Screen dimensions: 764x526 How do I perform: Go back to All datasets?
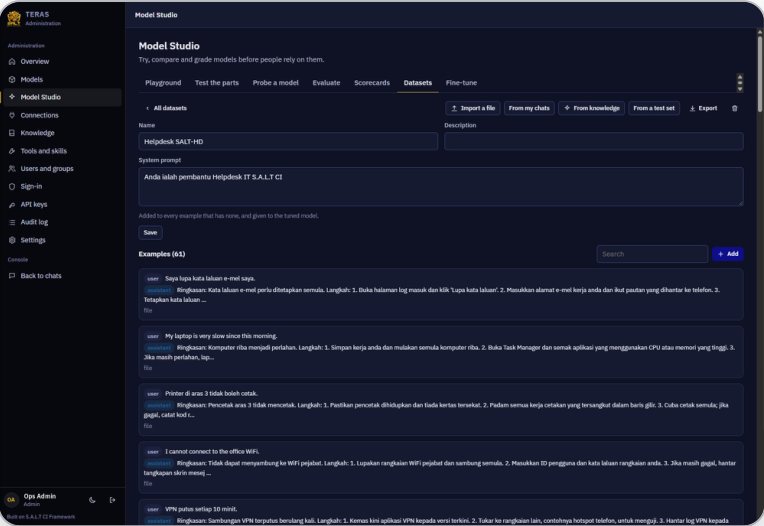click(x=167, y=108)
